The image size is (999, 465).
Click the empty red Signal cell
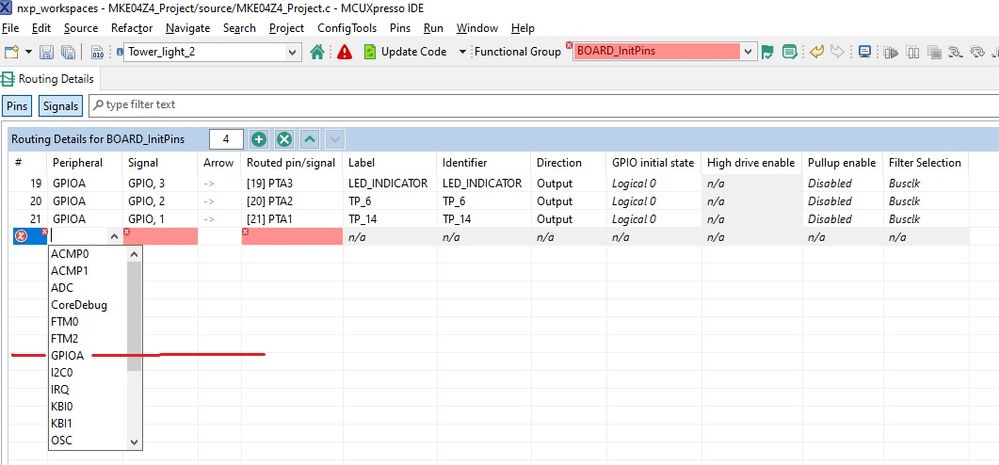pos(160,236)
